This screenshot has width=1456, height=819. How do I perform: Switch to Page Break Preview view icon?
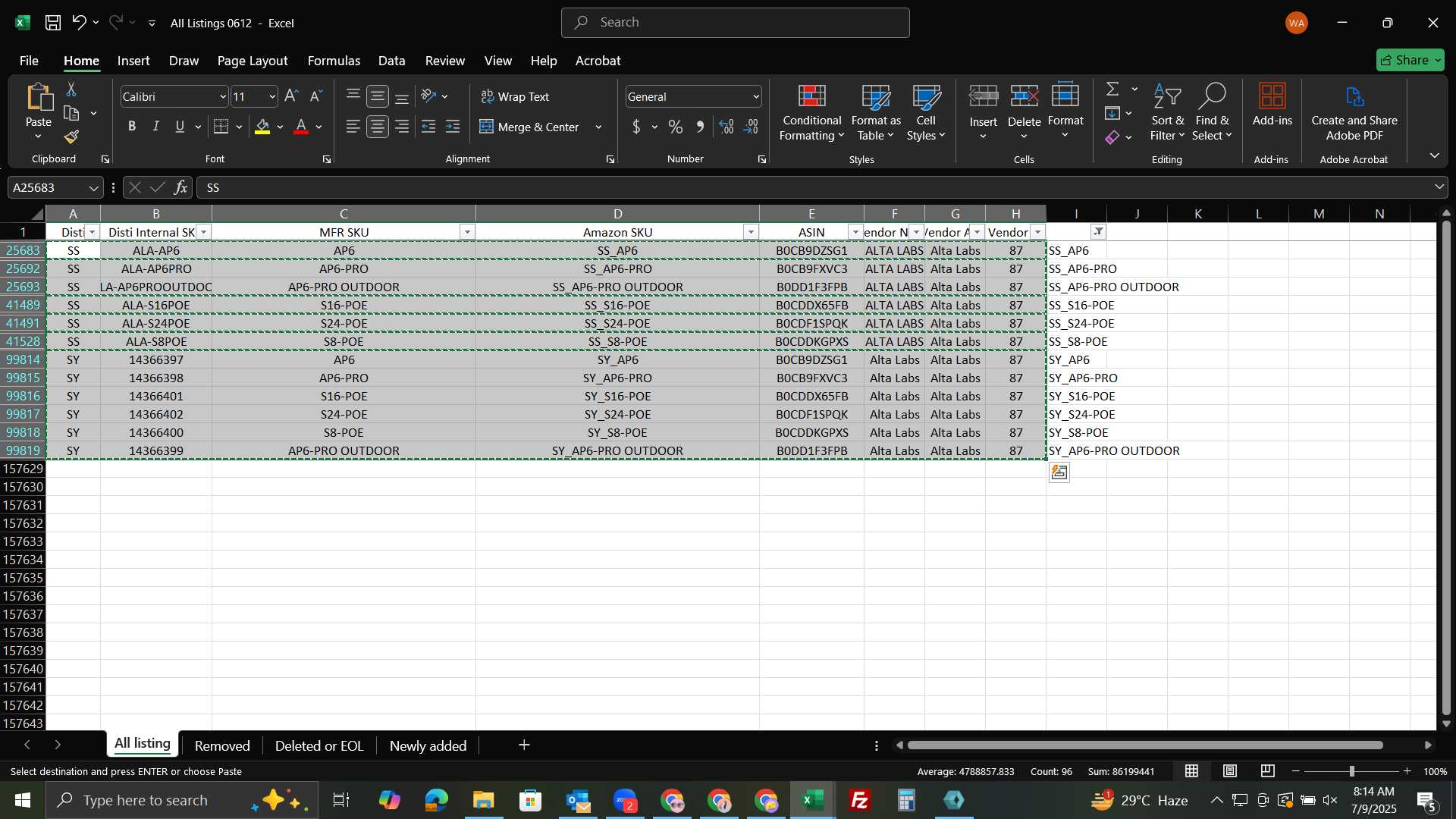click(1268, 771)
